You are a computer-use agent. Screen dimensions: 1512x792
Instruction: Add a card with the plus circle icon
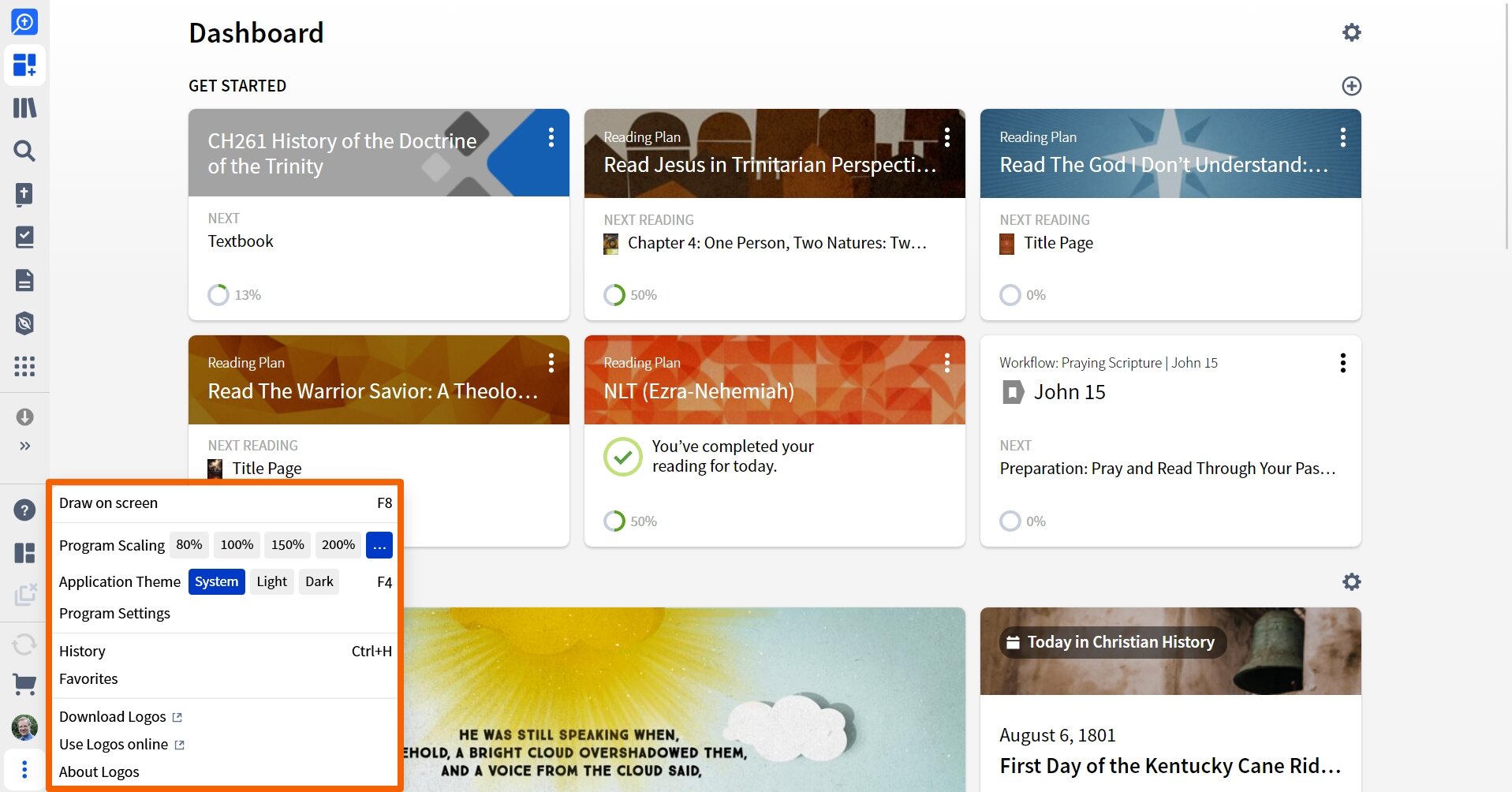[1351, 86]
